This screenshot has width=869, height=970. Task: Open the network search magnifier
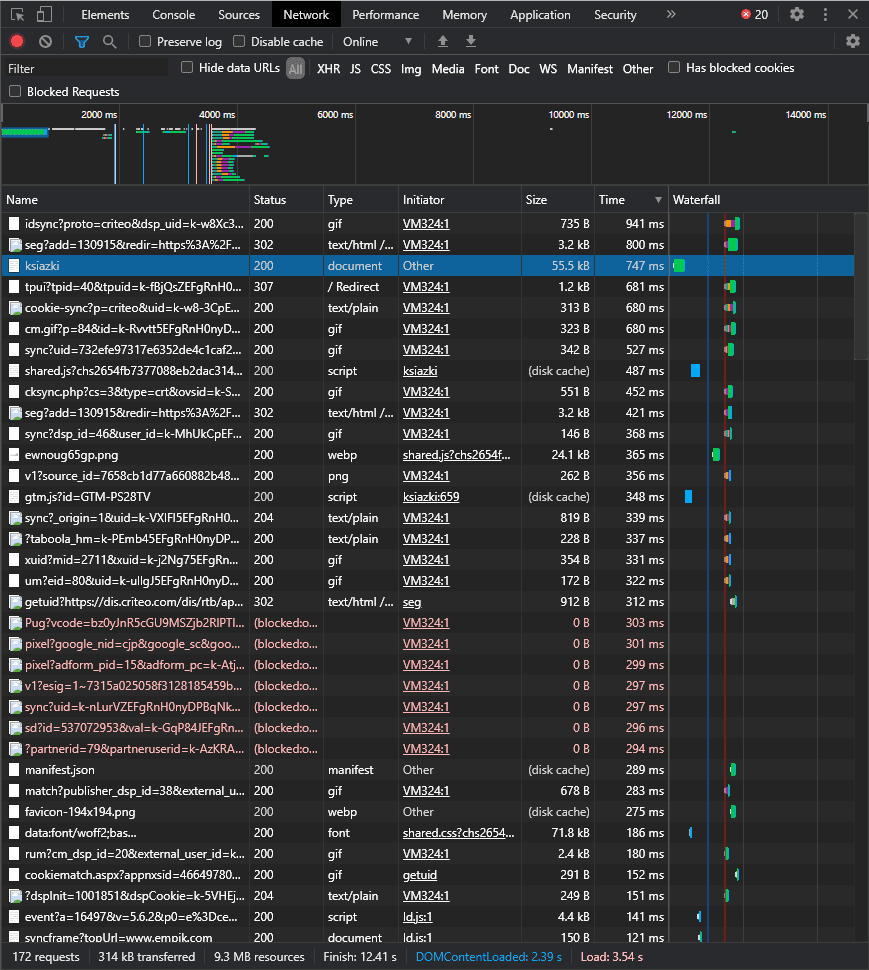pos(109,41)
